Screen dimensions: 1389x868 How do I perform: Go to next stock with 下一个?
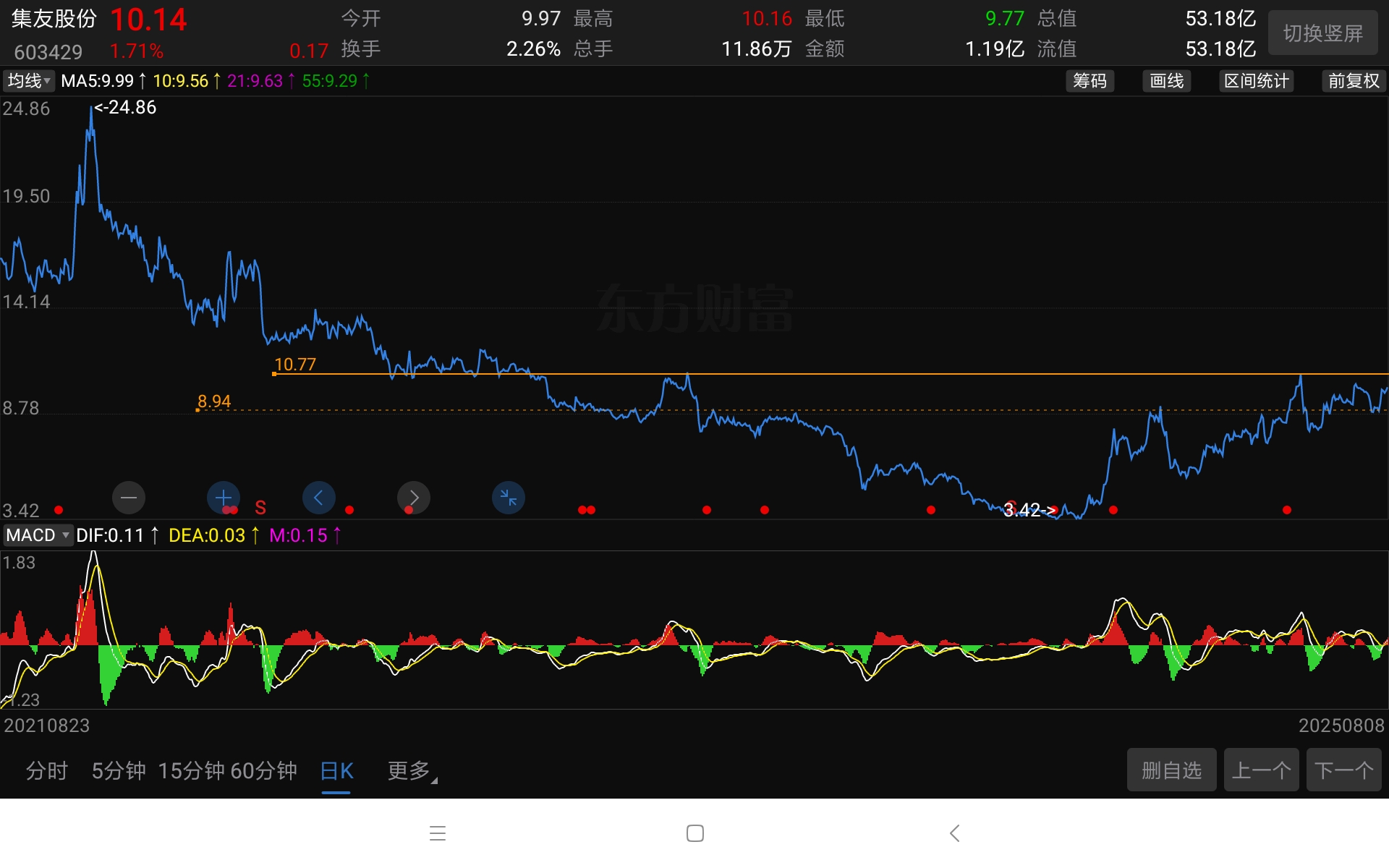coord(1344,770)
